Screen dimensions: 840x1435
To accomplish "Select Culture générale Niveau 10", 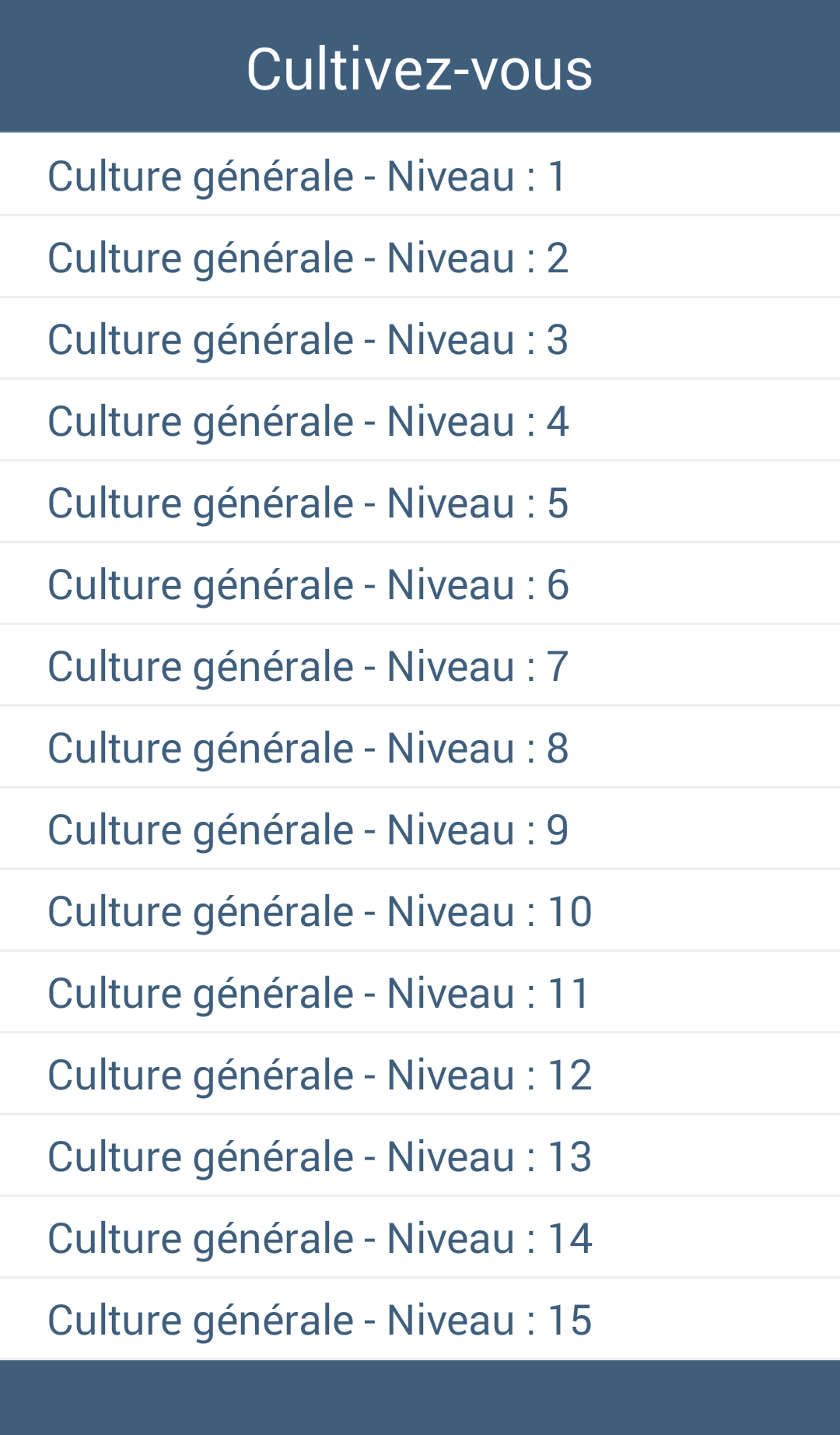I will coord(420,910).
